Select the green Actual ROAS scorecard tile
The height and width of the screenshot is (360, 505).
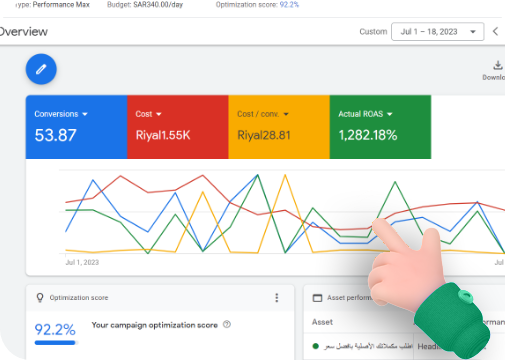pos(380,127)
